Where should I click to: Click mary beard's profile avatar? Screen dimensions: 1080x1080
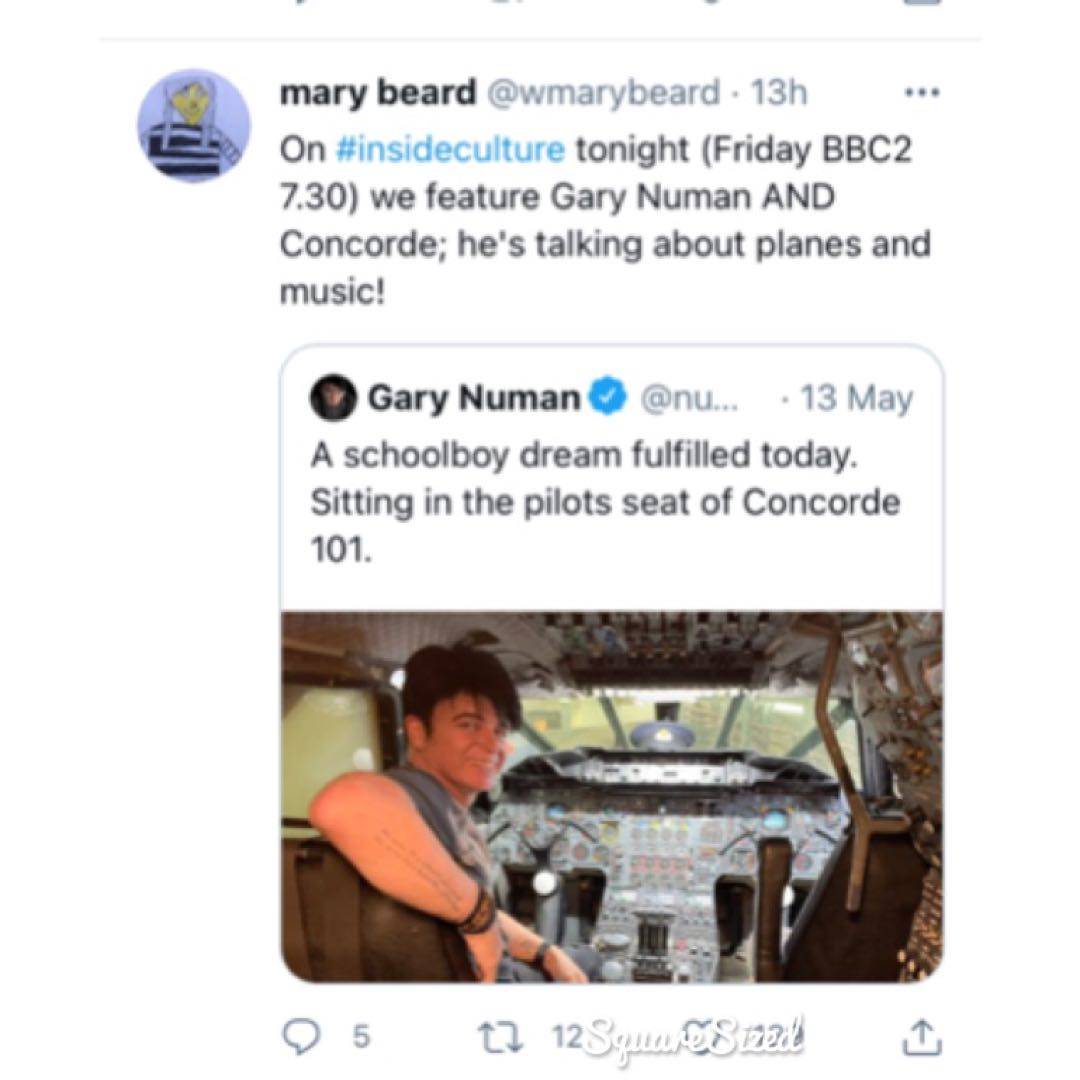(193, 125)
